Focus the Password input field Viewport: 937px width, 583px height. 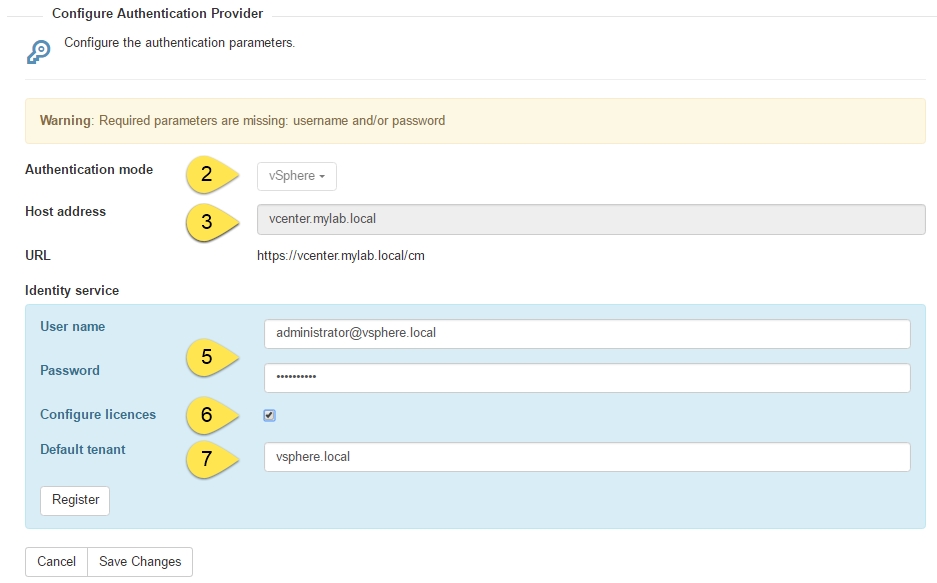point(587,378)
